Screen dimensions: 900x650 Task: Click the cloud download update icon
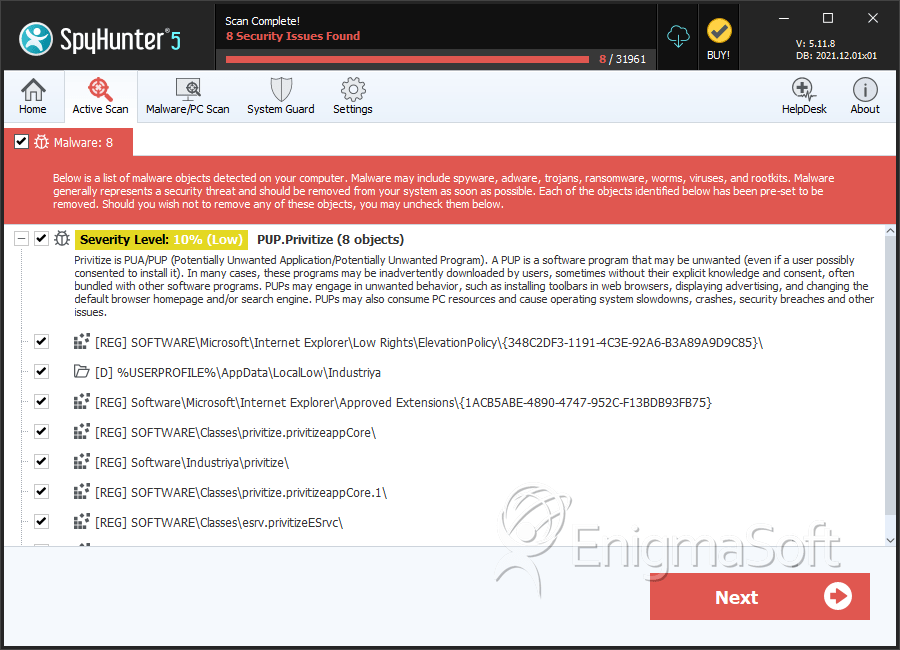pos(678,37)
